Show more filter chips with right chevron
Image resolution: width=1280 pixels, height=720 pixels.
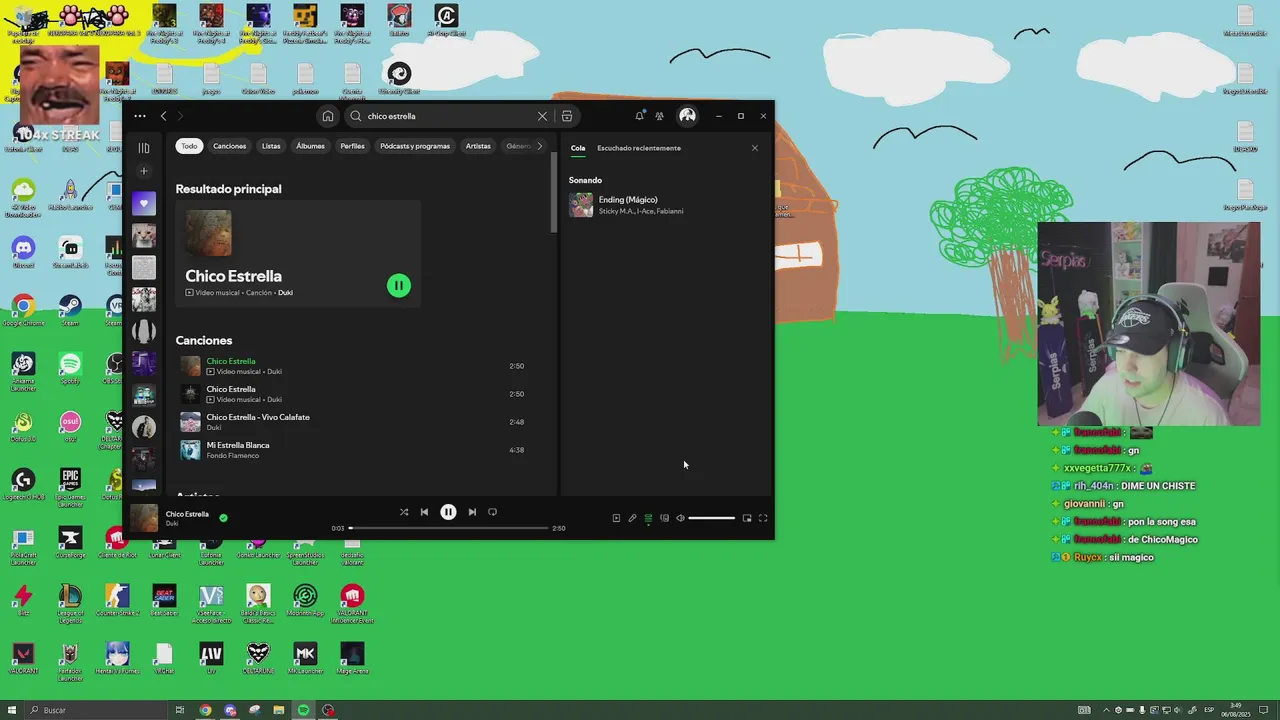[540, 146]
